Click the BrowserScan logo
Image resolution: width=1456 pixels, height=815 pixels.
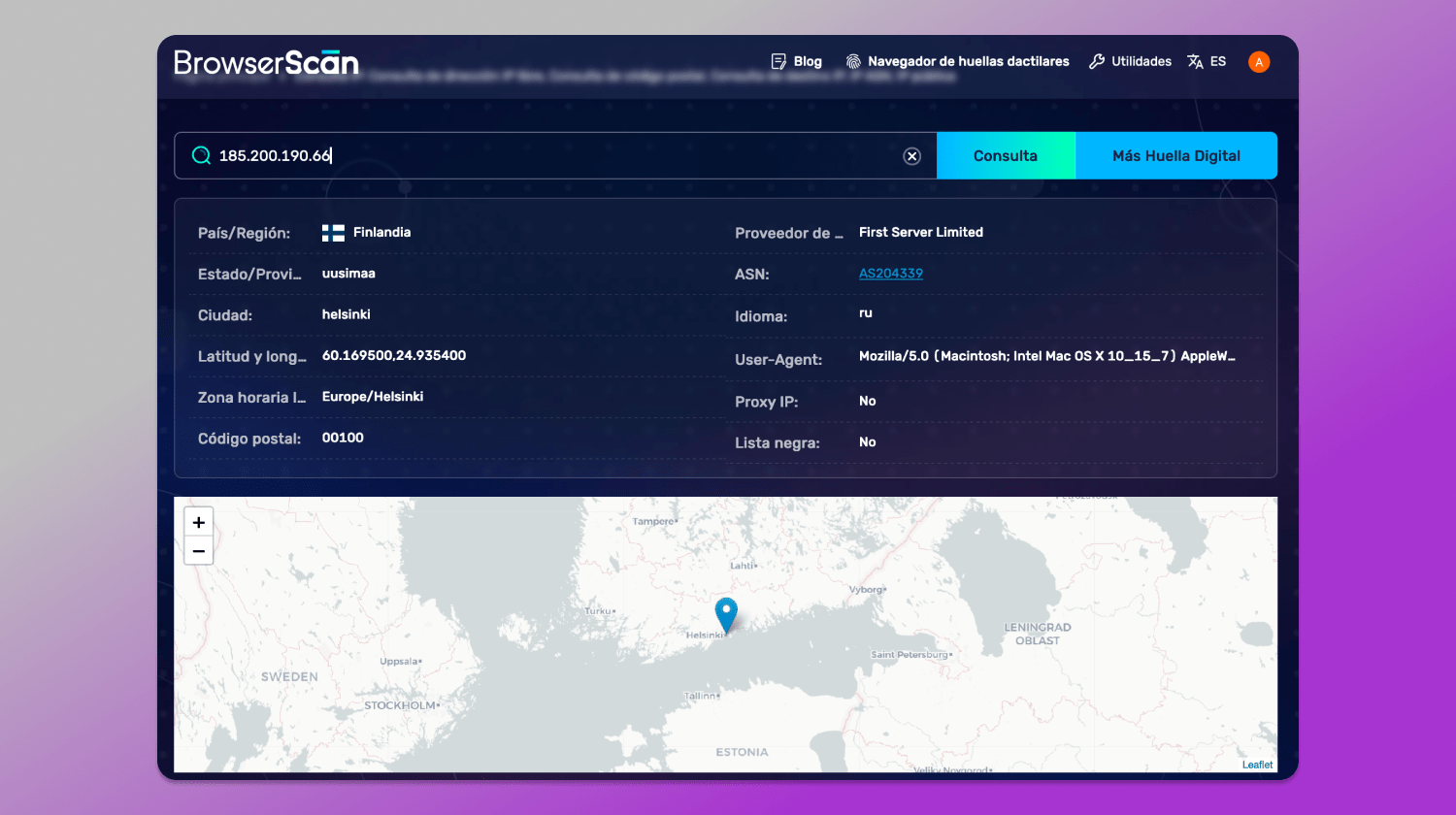[266, 62]
